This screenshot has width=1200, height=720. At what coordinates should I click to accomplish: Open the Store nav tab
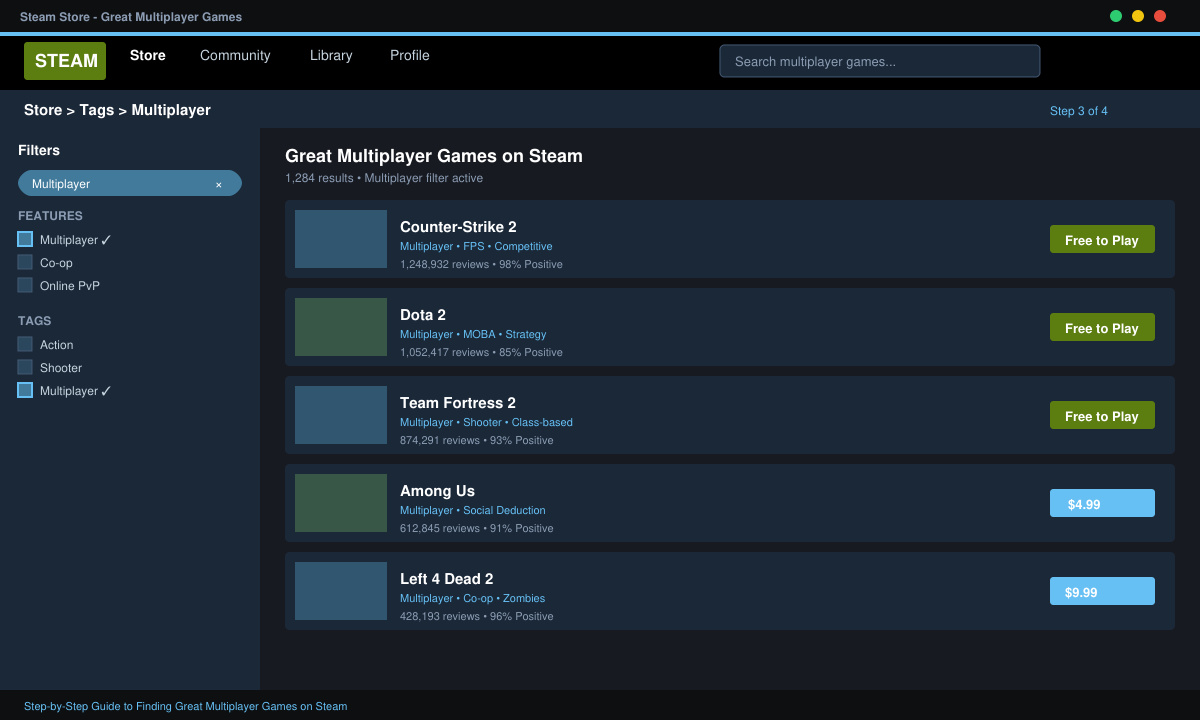[148, 55]
